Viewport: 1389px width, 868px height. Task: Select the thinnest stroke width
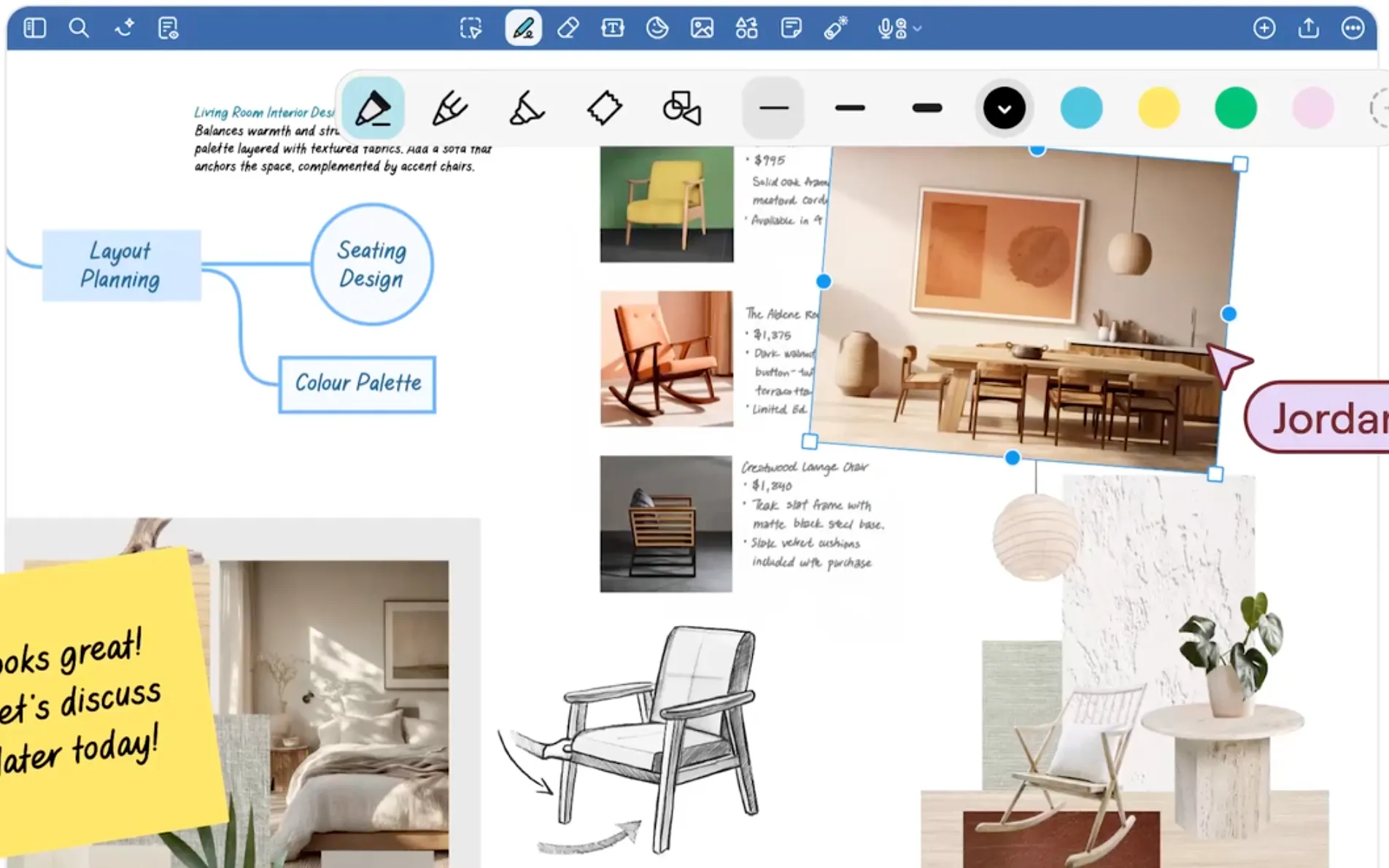pos(773,108)
